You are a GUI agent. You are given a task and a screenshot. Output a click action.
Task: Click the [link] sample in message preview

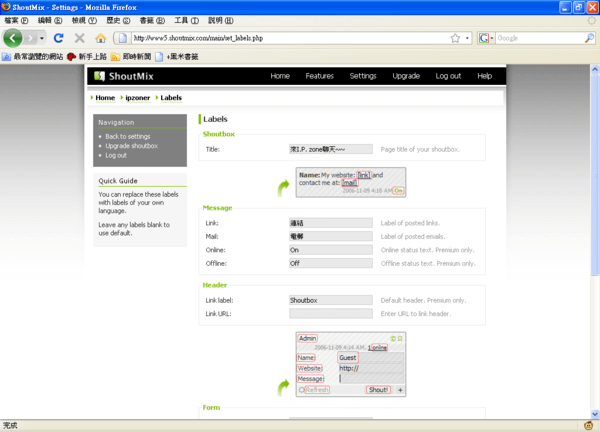364,175
